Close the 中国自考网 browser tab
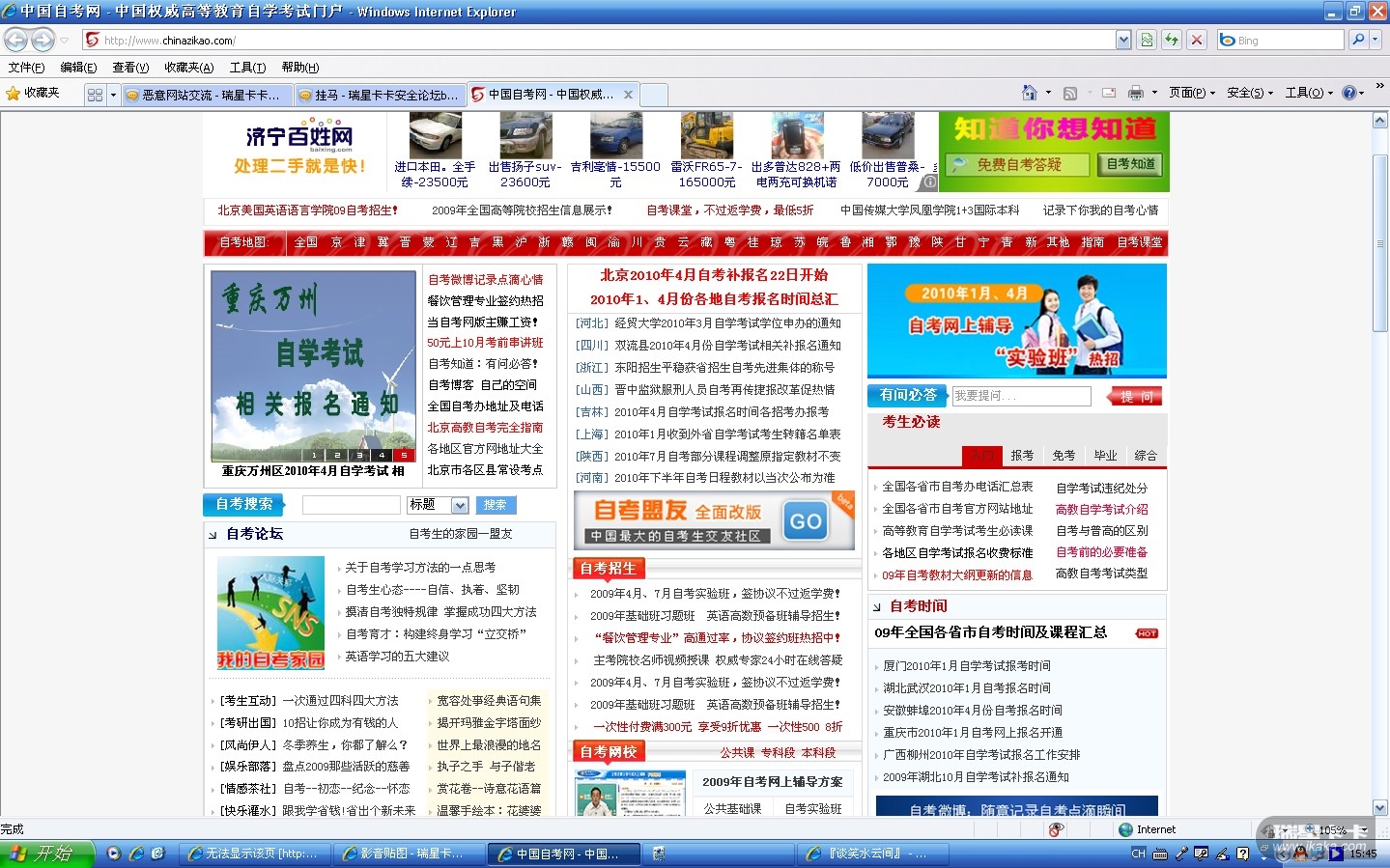Screen dimensions: 1390x868 point(628,95)
